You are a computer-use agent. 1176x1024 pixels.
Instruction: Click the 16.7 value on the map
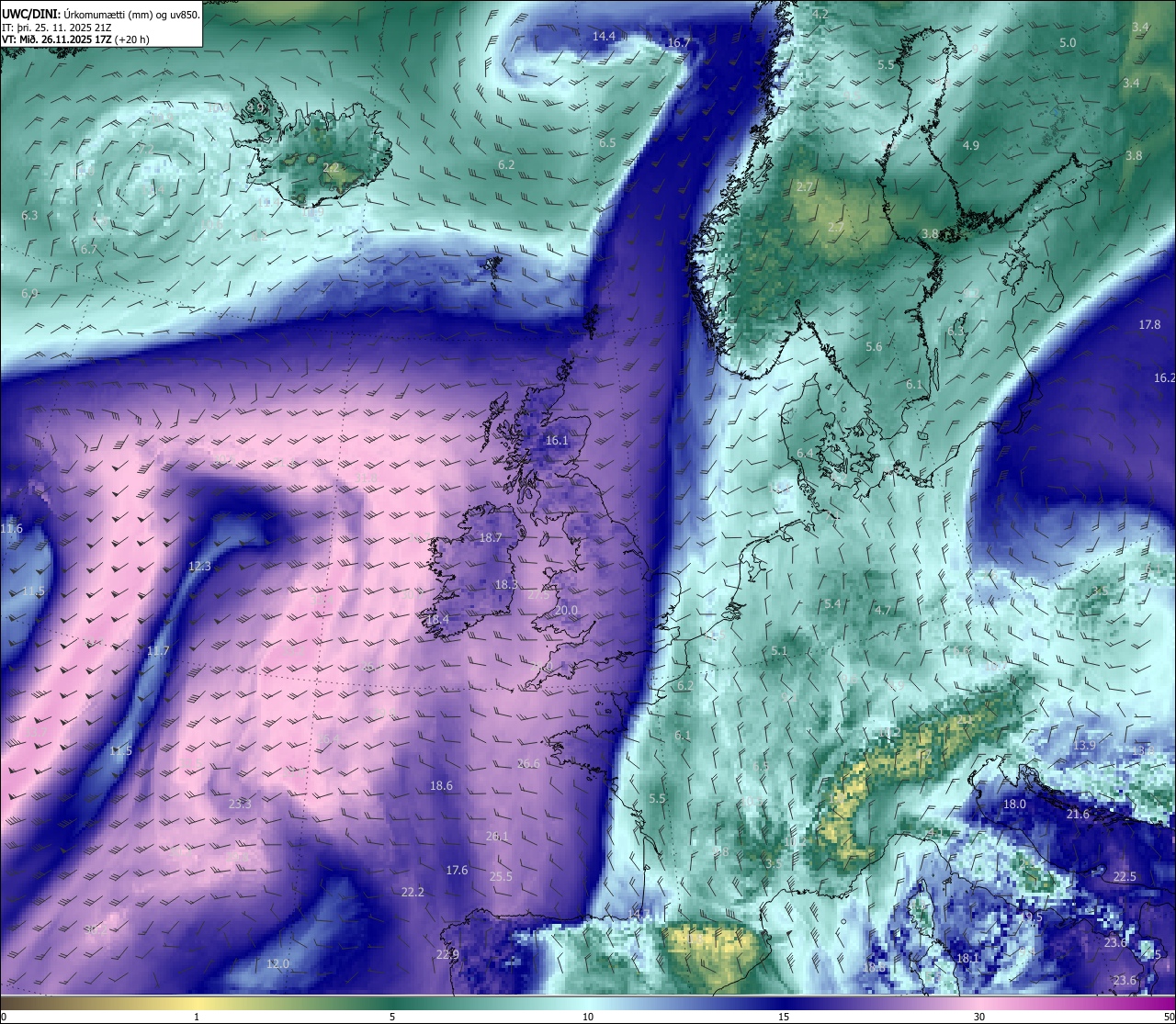tap(679, 43)
